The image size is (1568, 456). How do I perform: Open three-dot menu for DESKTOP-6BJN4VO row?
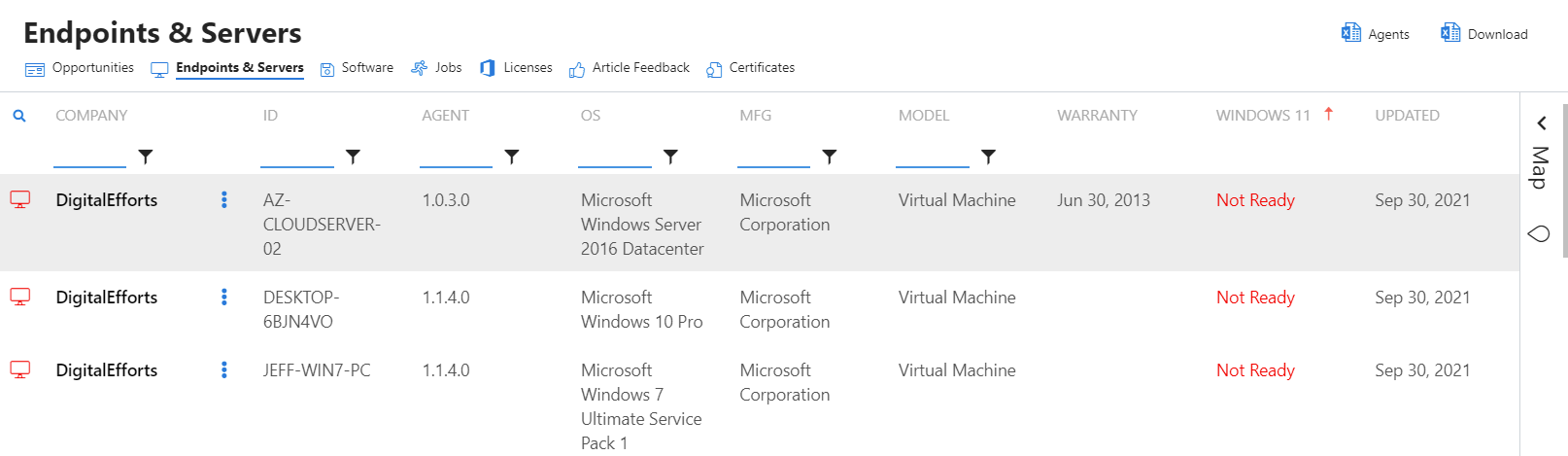click(x=224, y=297)
